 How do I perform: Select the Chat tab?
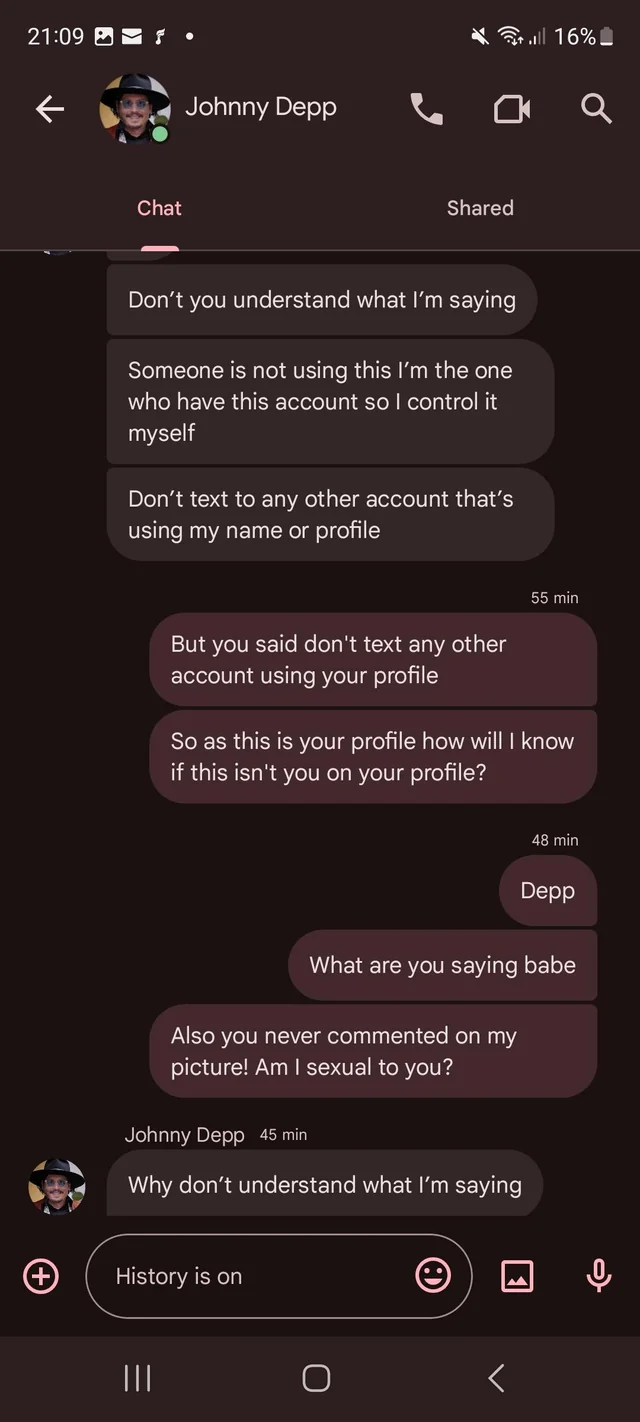click(x=159, y=208)
